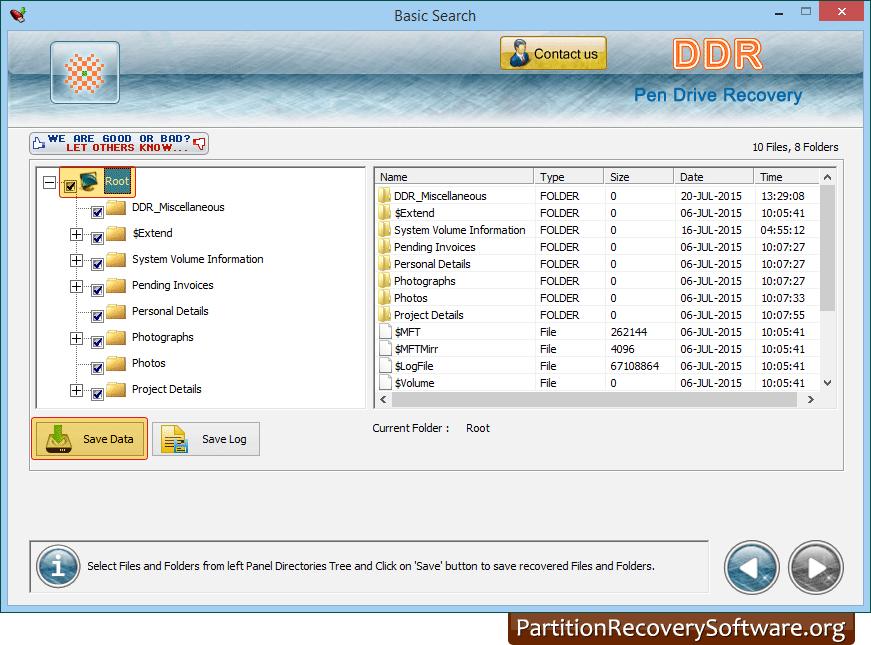Image resolution: width=871 pixels, height=645 pixels.
Task: Toggle the Personal Details checkbox
Action: [97, 316]
